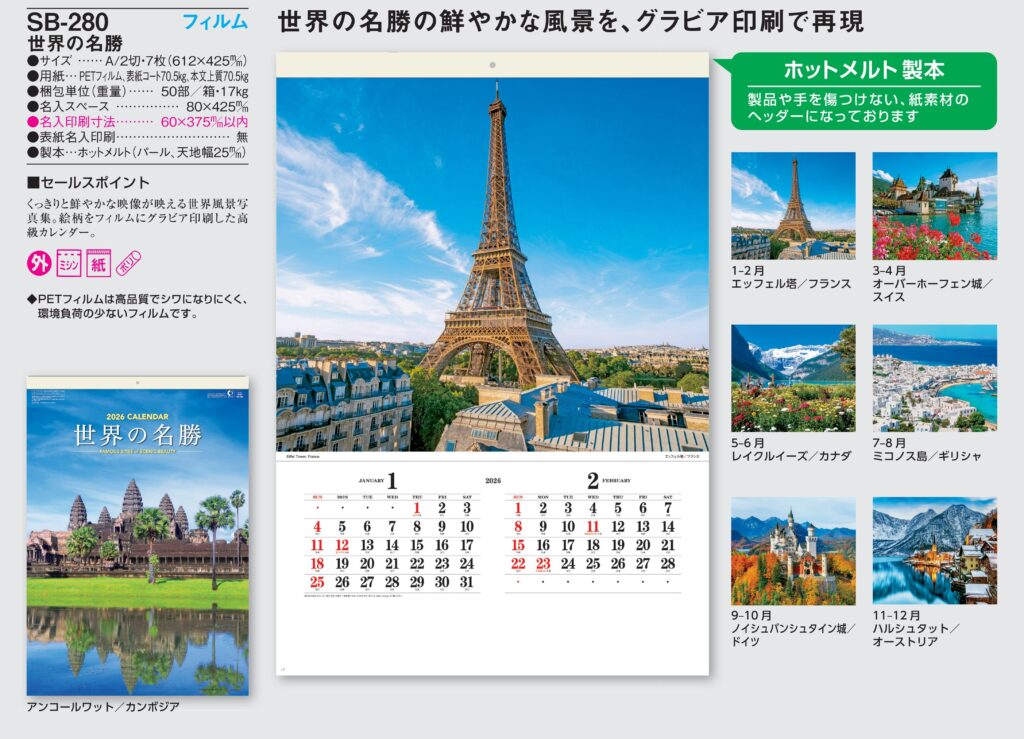Viewport: 1024px width, 739px height.
Task: Select February 11 on the calendar
Action: (x=593, y=527)
